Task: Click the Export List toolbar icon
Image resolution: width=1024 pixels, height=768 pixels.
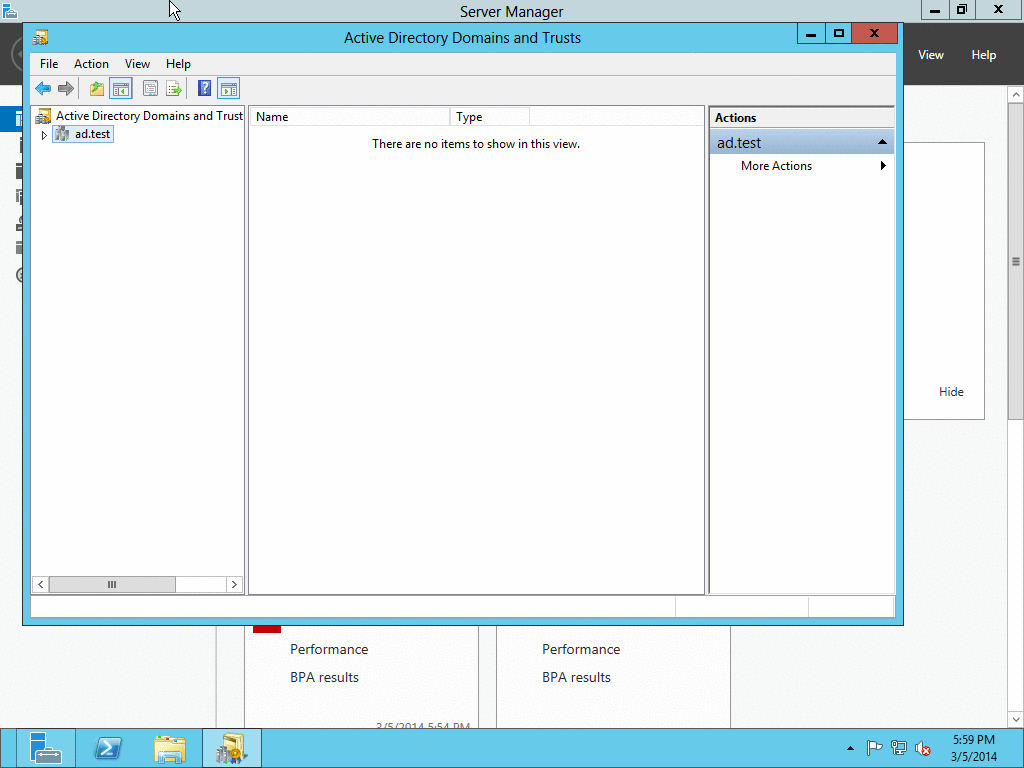Action: pyautogui.click(x=173, y=88)
